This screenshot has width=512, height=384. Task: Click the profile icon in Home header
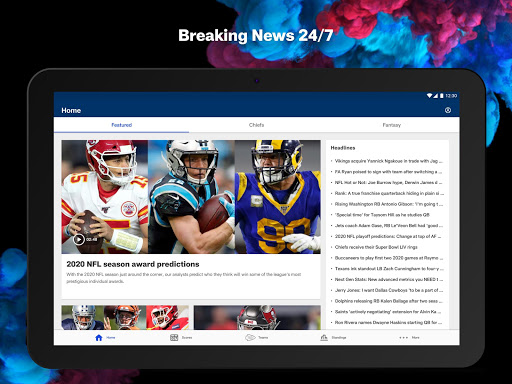click(448, 110)
